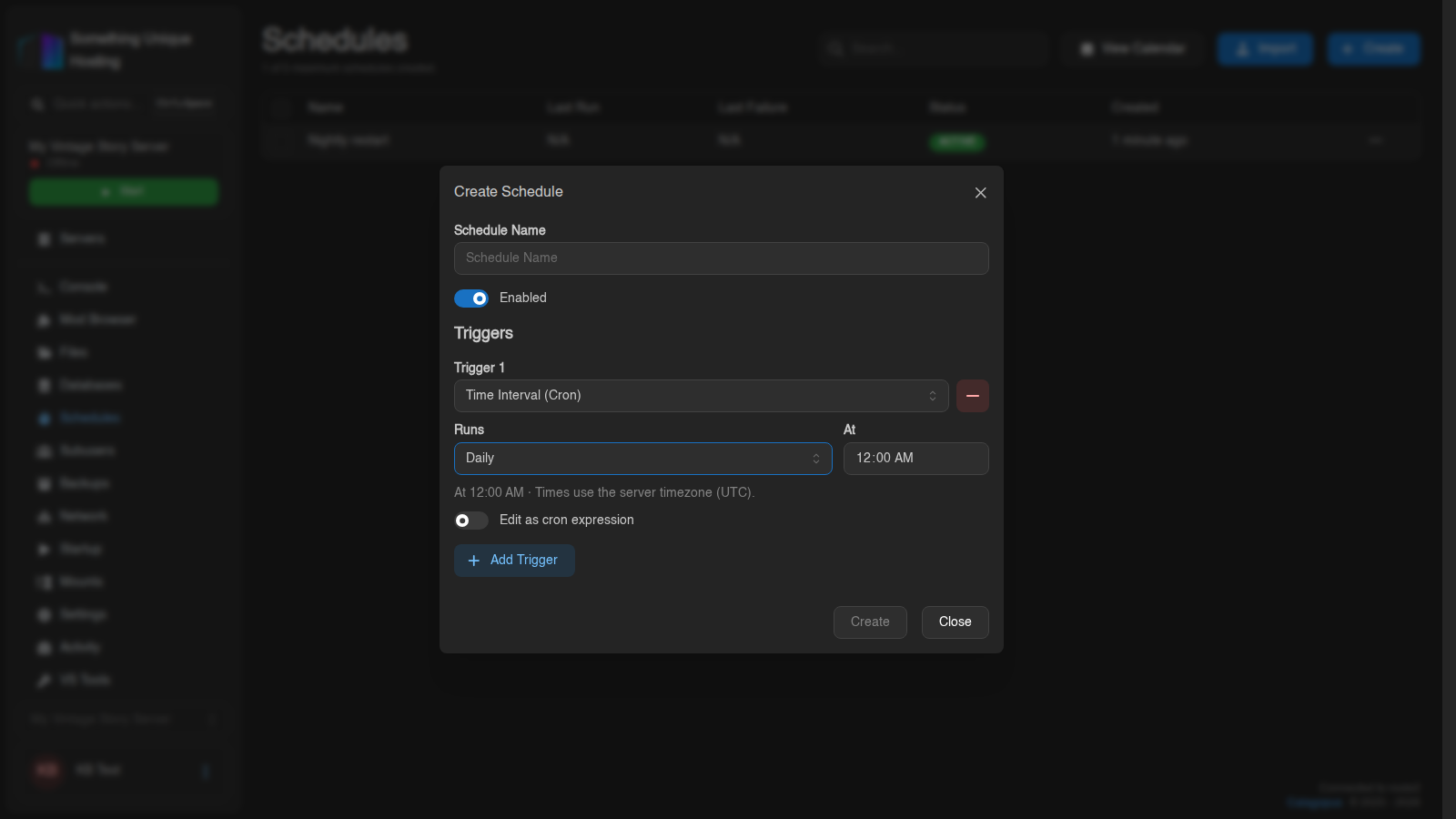Click the Schedule Name input field
Viewport: 1456px width, 819px height.
(721, 258)
